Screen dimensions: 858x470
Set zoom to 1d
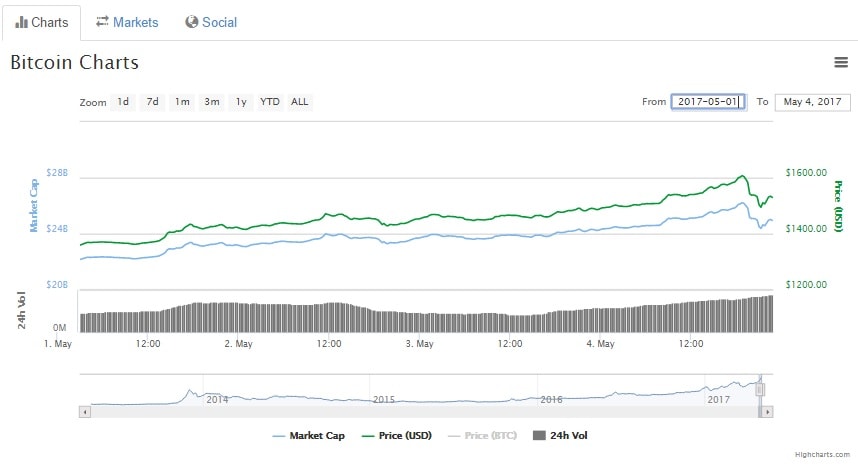[123, 102]
